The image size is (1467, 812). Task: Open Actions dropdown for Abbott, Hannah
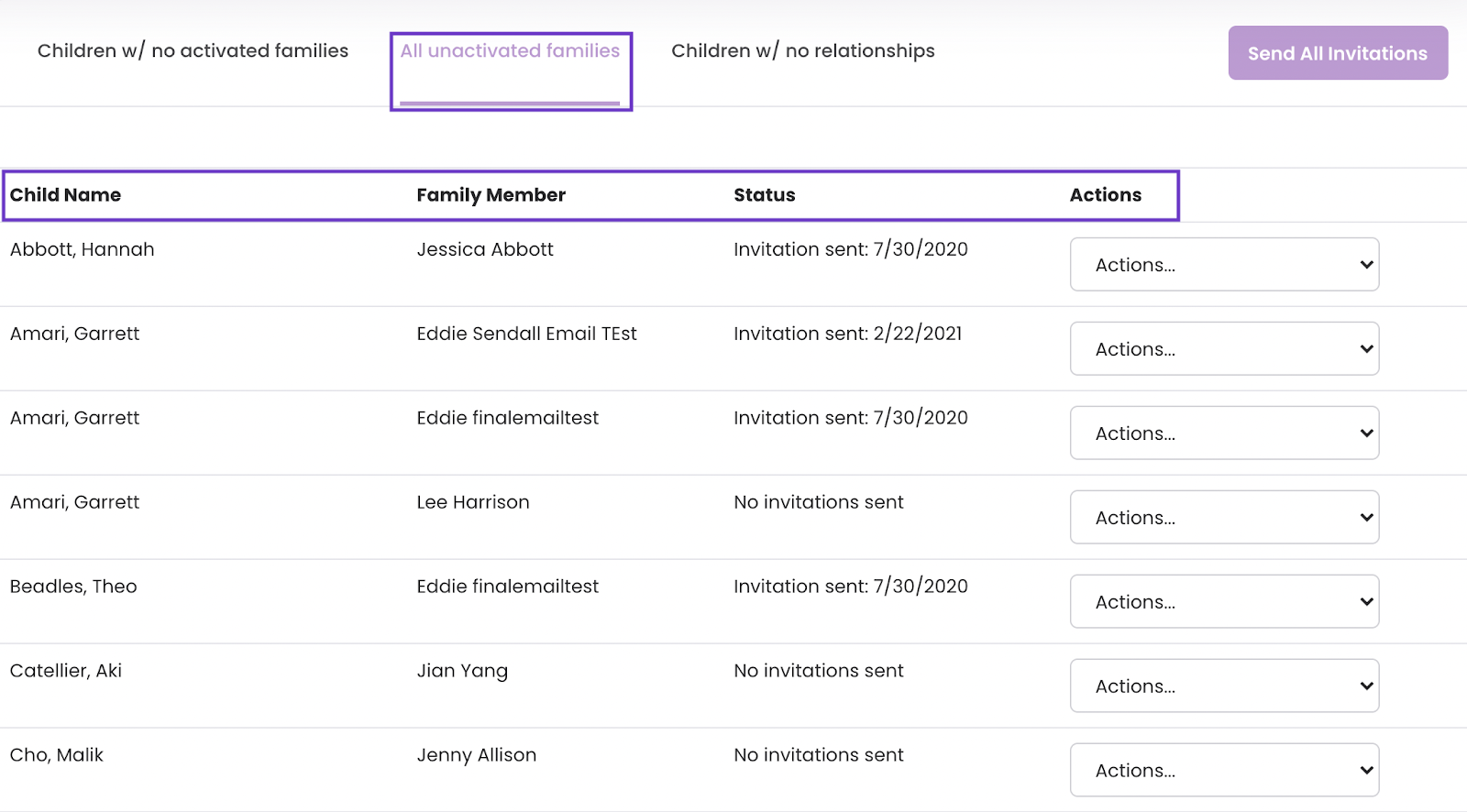(1224, 265)
